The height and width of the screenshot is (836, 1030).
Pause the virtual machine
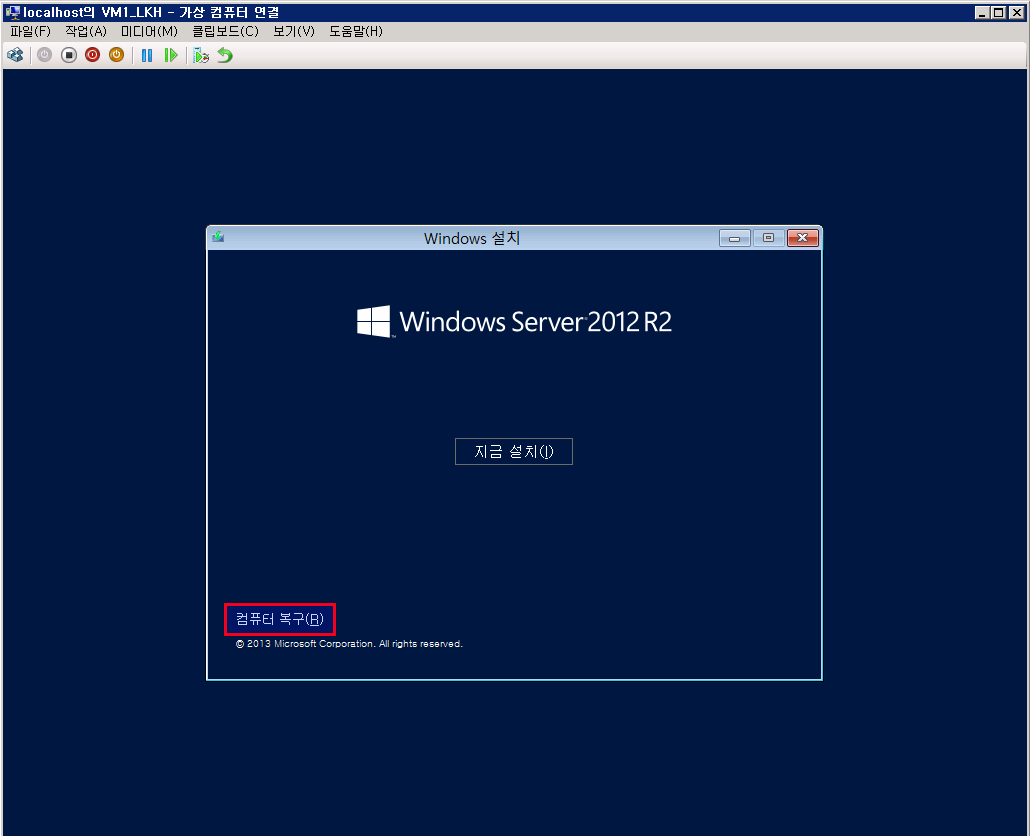coord(147,55)
